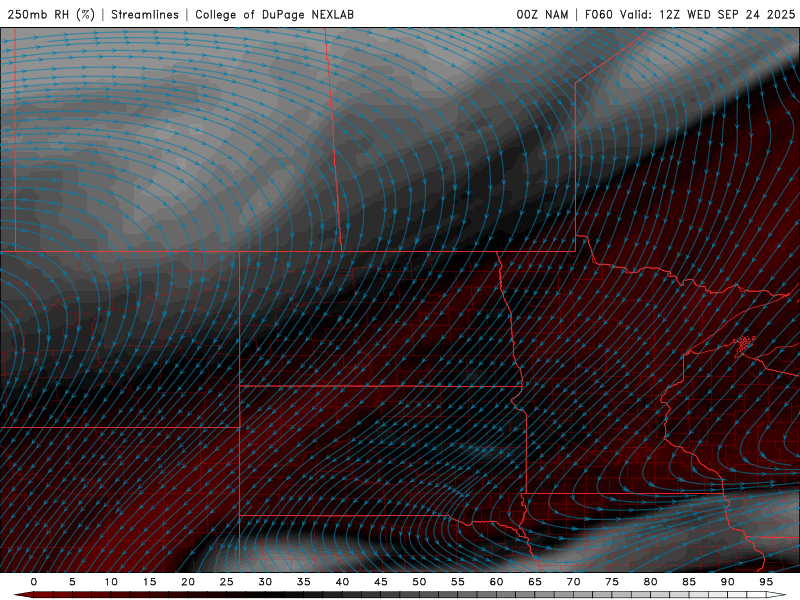Click the colorbar label "0"

click(x=34, y=582)
